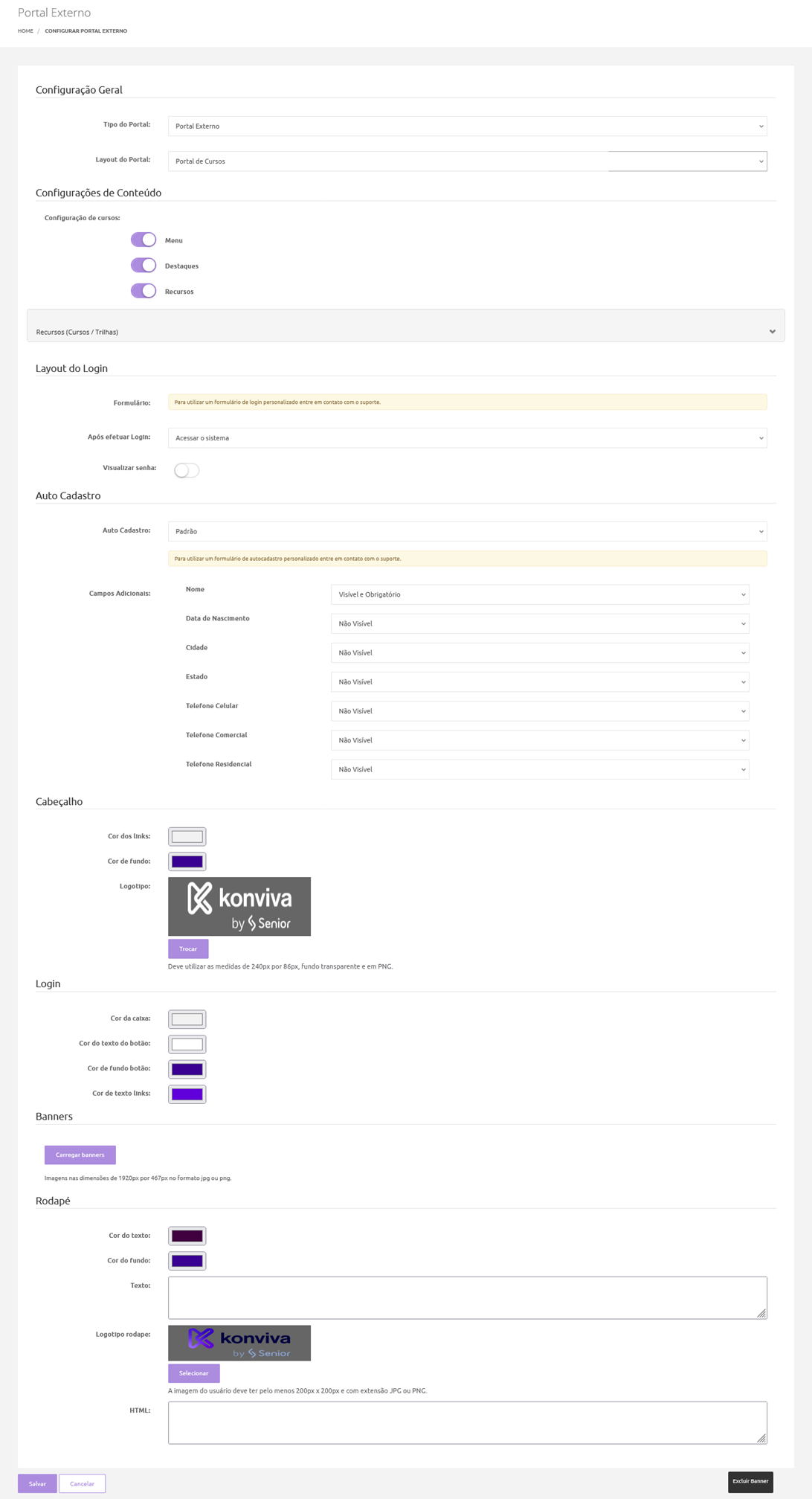The width and height of the screenshot is (812, 1499).
Task: Click the Konviva footer logo image
Action: click(x=239, y=1342)
